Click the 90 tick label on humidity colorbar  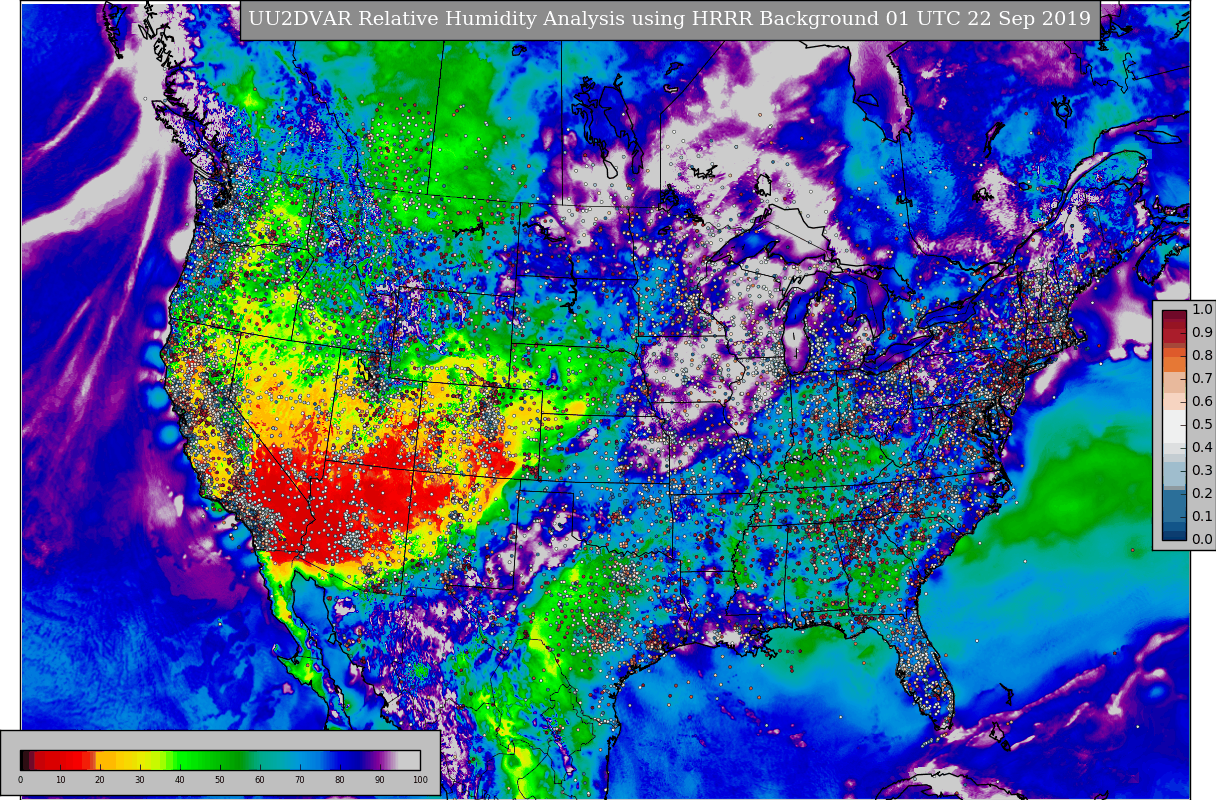[x=380, y=780]
